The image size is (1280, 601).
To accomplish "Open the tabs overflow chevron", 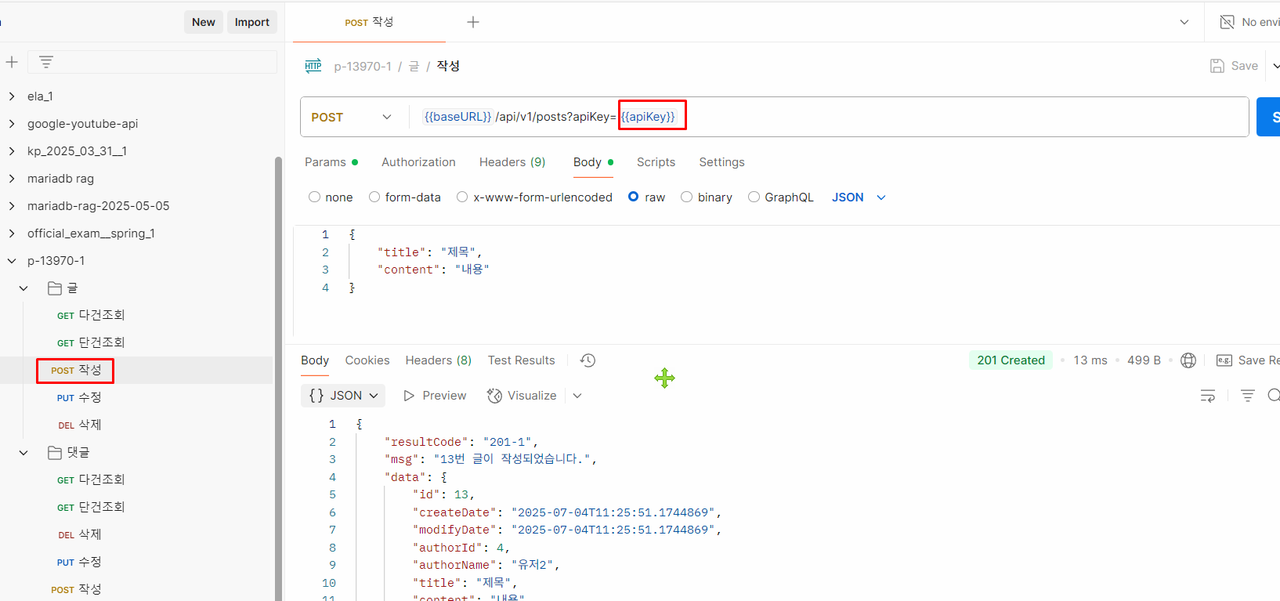I will pyautogui.click(x=1185, y=22).
